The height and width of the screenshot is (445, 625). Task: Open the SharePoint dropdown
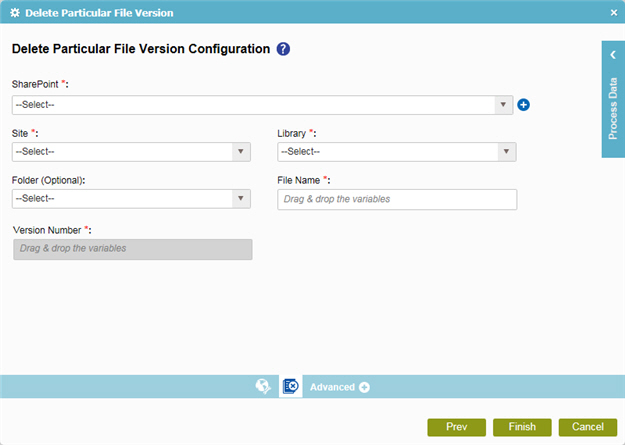[x=262, y=105]
